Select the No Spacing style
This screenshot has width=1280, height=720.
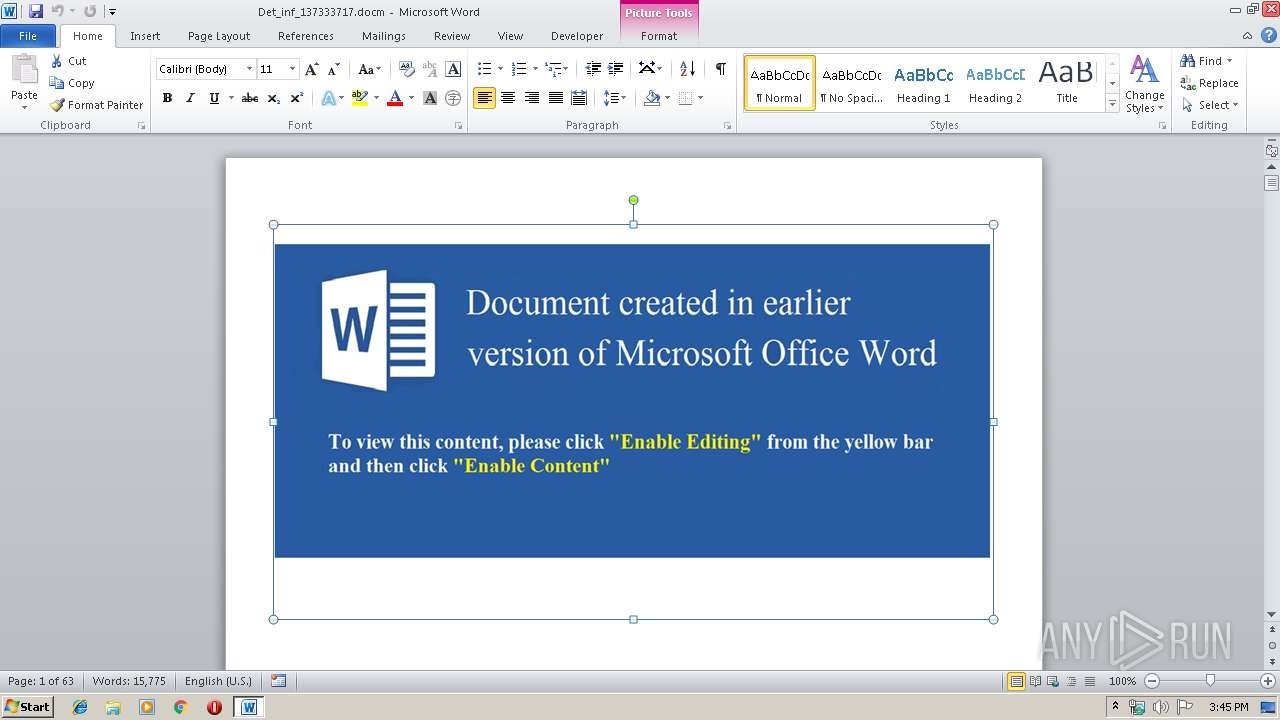point(851,83)
